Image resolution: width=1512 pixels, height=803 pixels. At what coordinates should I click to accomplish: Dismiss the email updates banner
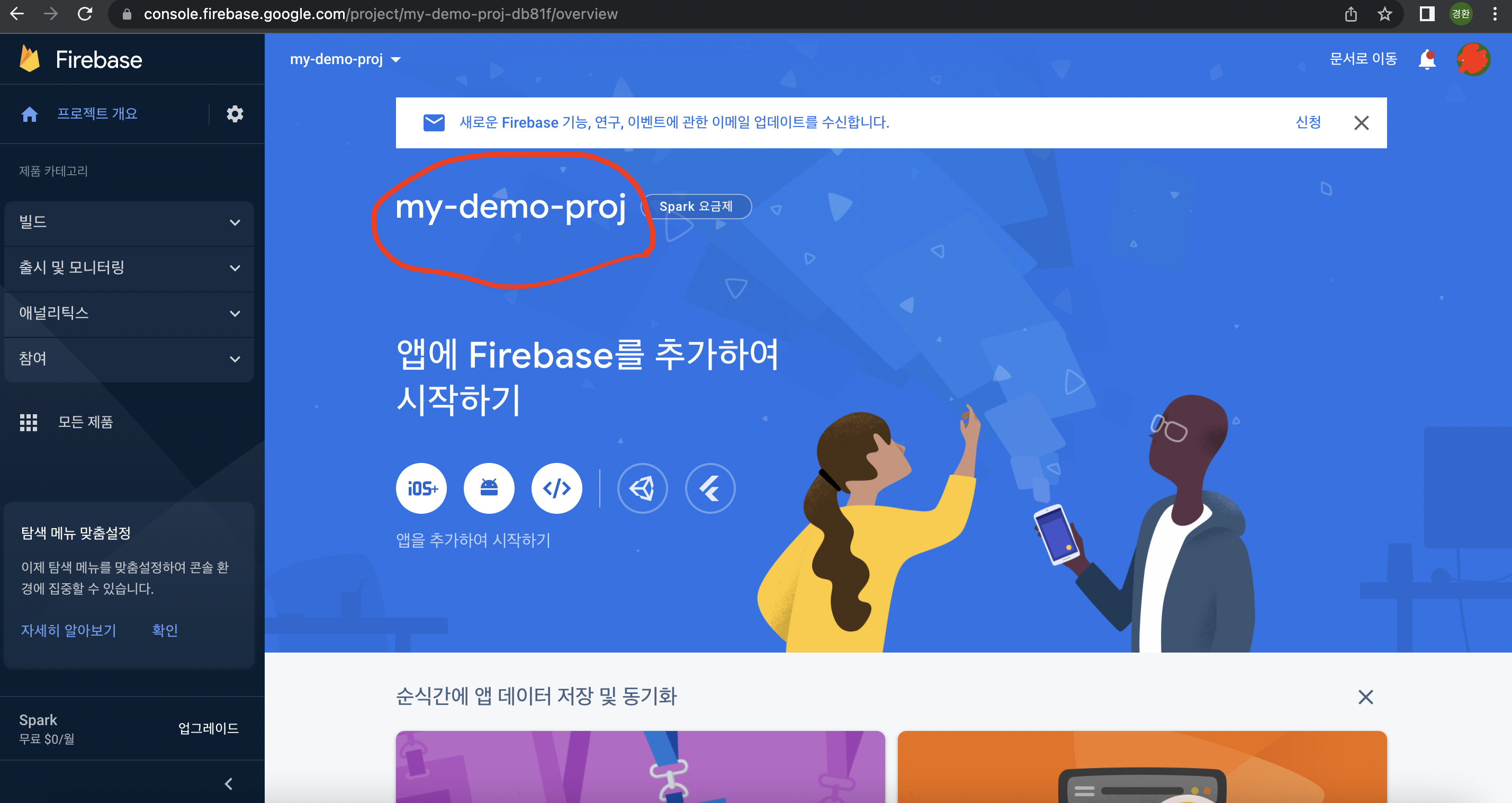pos(1361,123)
